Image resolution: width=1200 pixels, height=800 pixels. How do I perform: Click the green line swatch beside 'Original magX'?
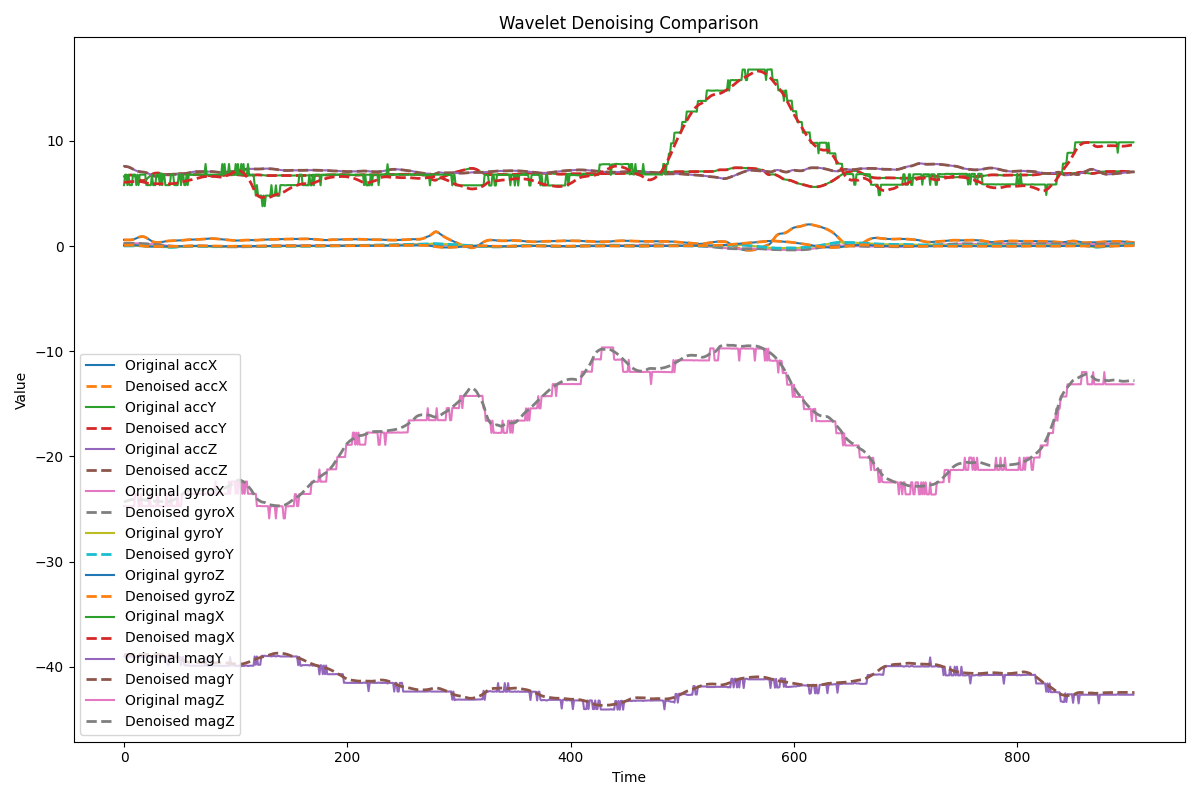(103, 617)
